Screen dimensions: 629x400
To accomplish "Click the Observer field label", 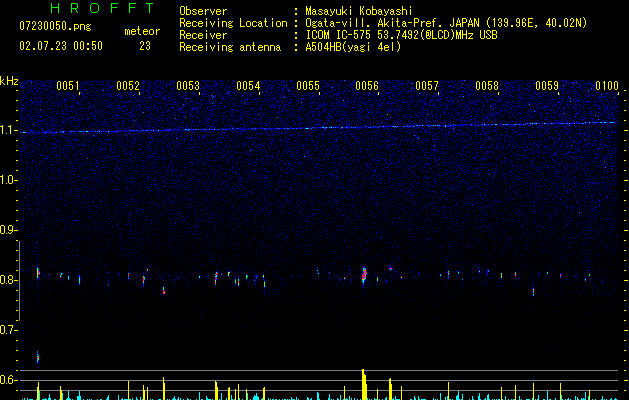I will point(203,11).
